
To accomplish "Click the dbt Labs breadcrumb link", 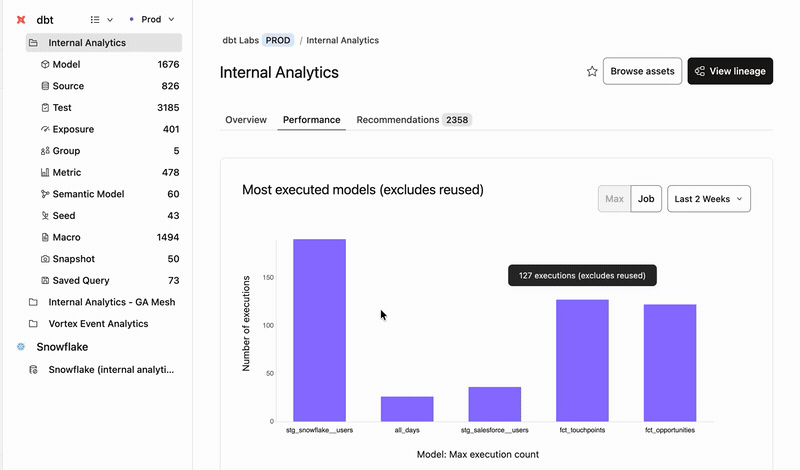I will click(240, 40).
